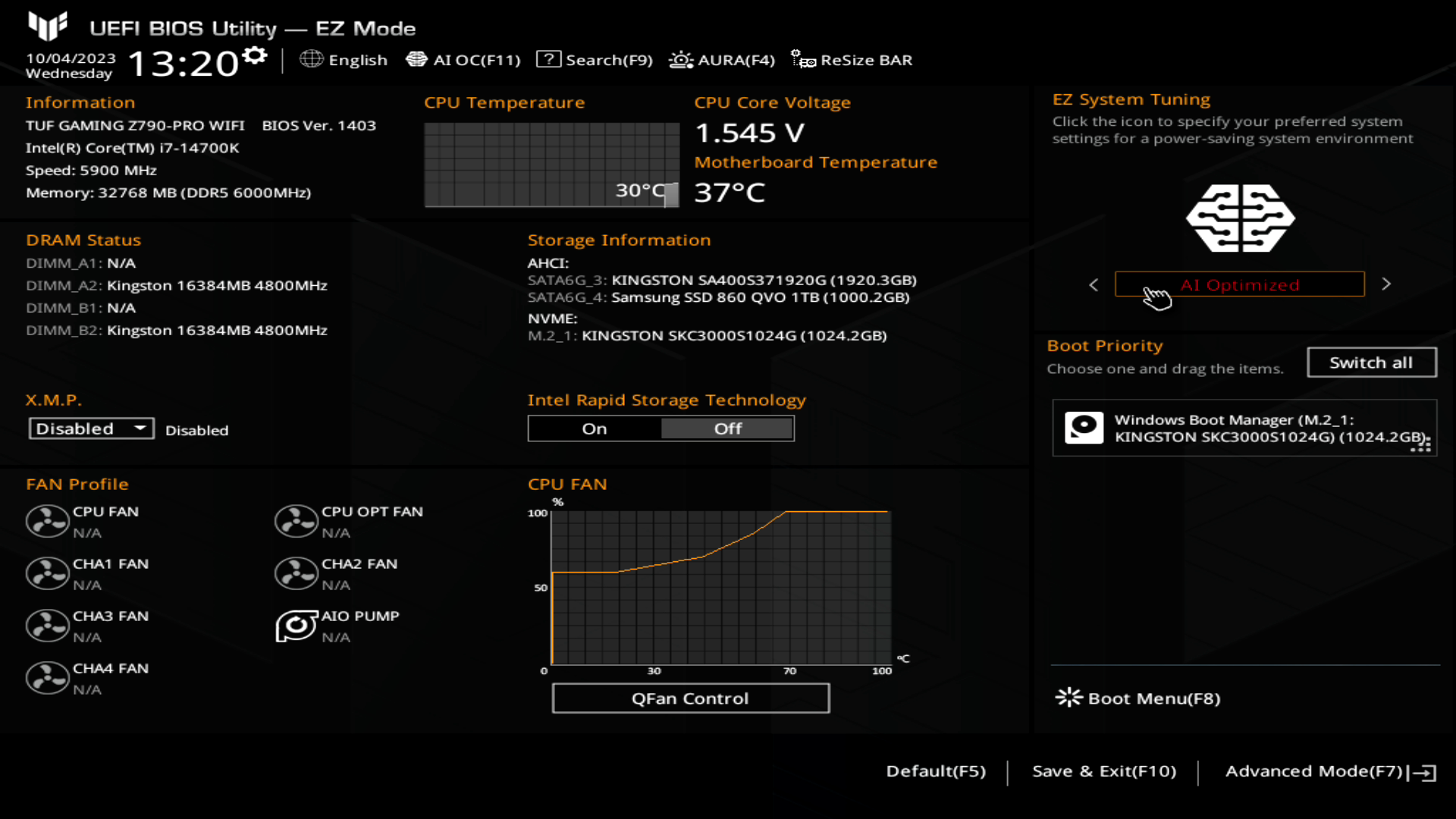This screenshot has height=819, width=1456.
Task: Turn Intel Rapid Storage Technology On
Action: click(595, 428)
